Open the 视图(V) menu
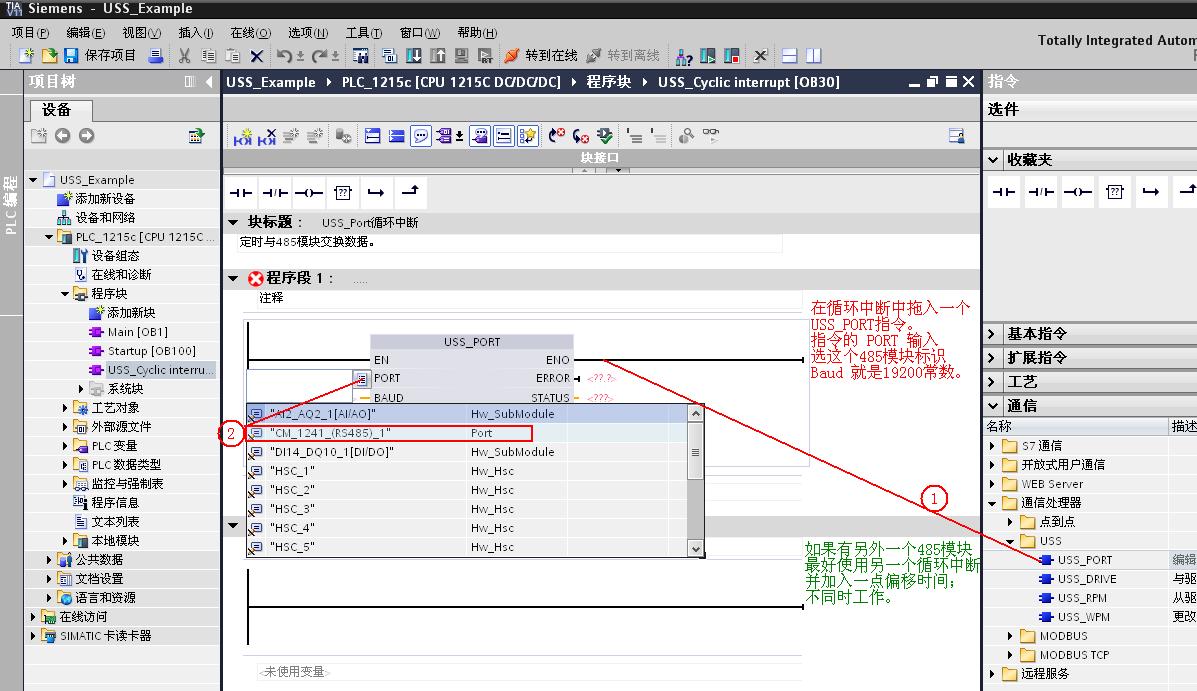 click(142, 32)
